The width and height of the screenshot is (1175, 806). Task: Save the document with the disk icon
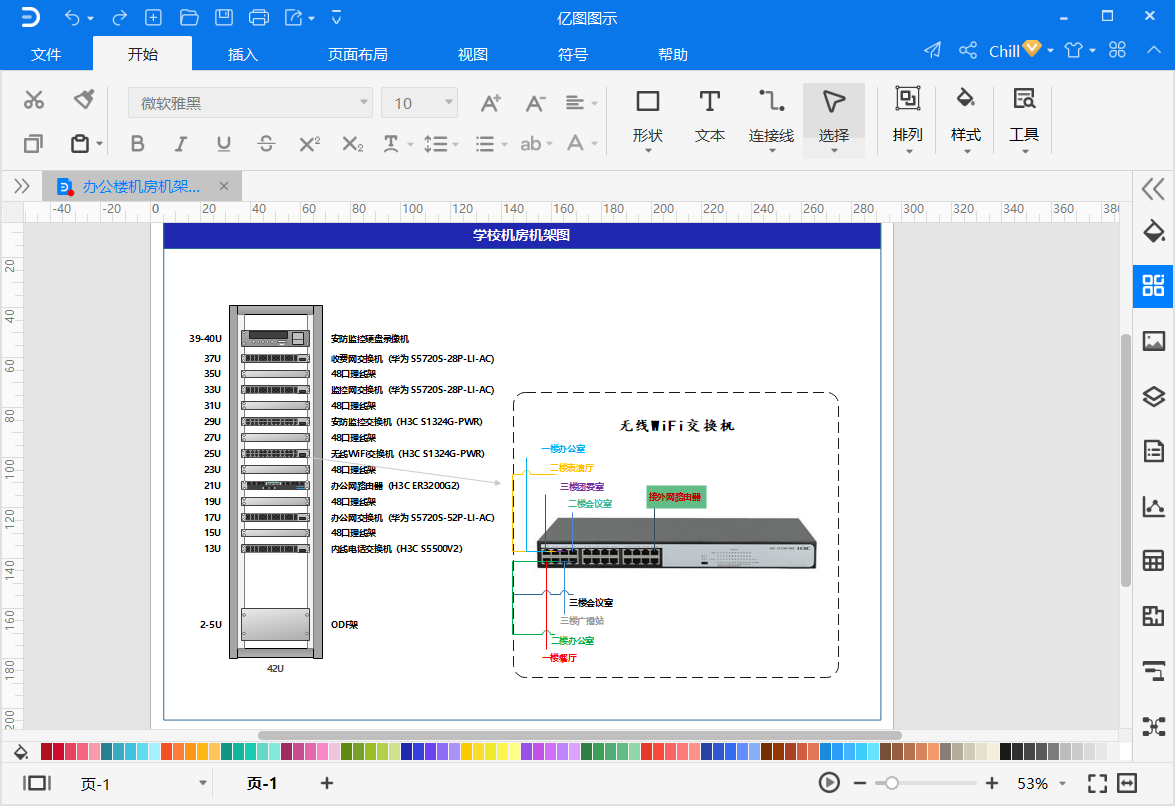[223, 17]
